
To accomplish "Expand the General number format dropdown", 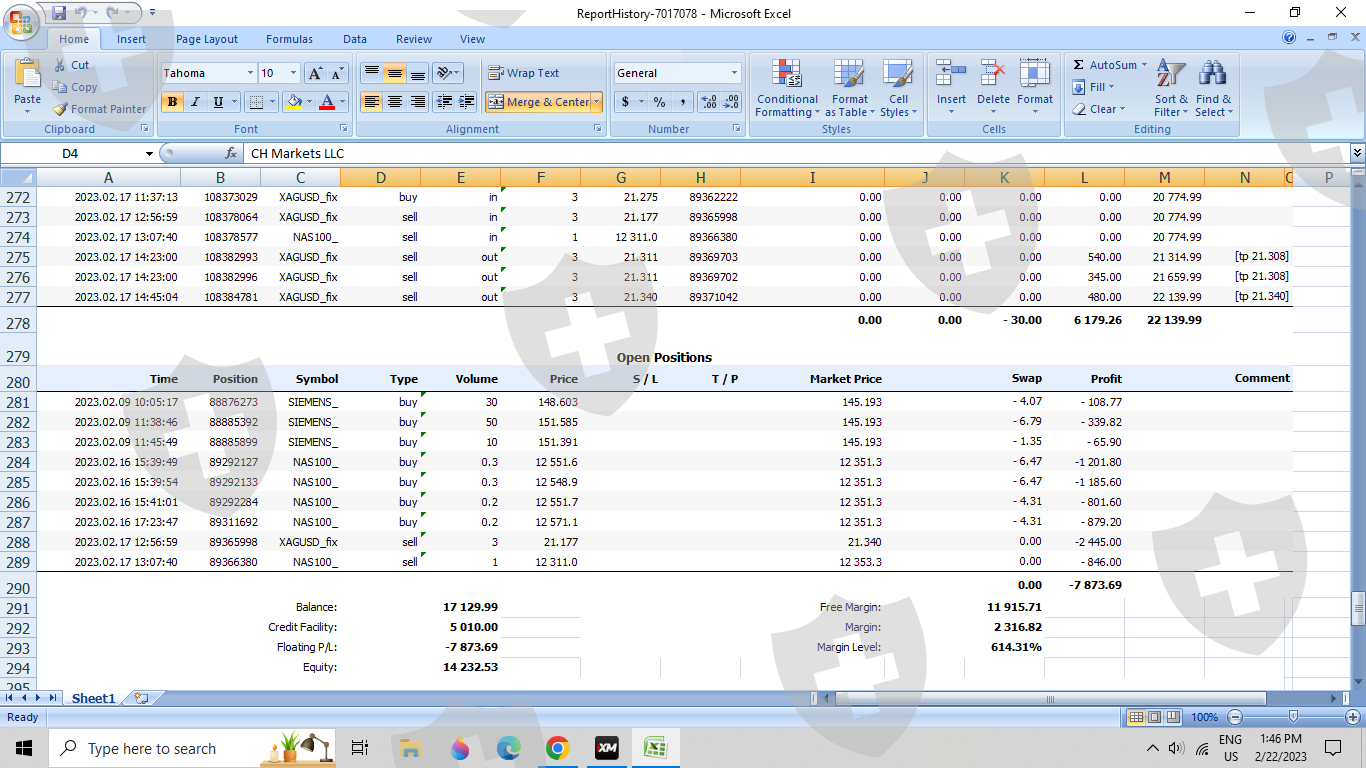I will [x=734, y=73].
